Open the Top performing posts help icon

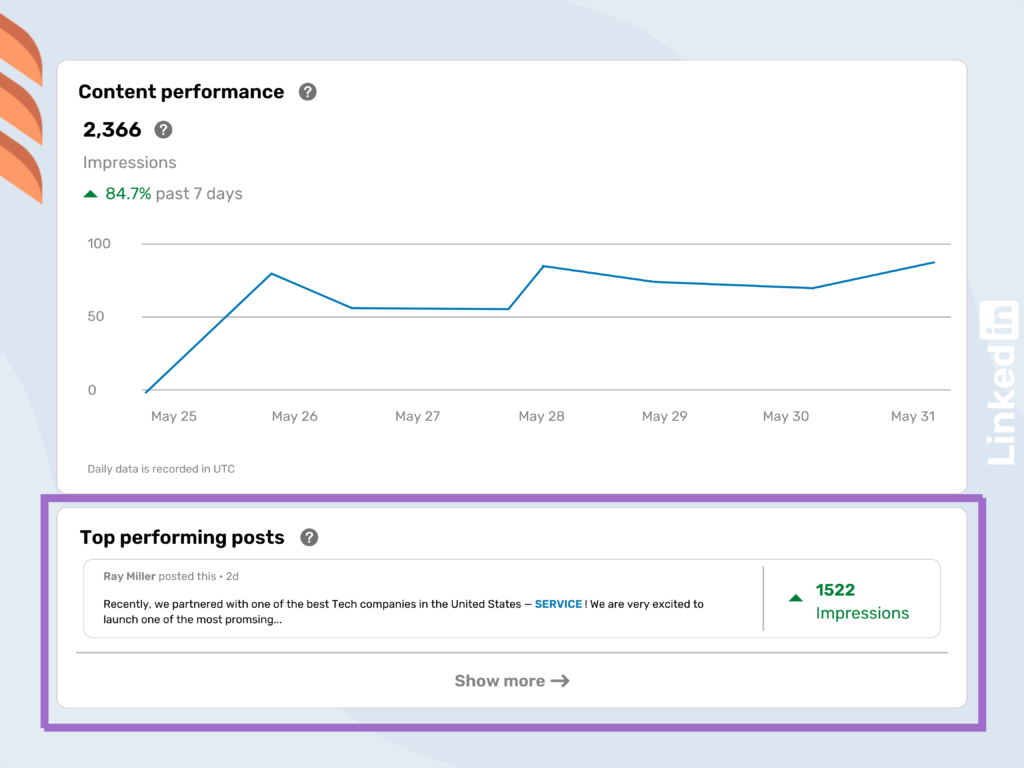pyautogui.click(x=309, y=537)
